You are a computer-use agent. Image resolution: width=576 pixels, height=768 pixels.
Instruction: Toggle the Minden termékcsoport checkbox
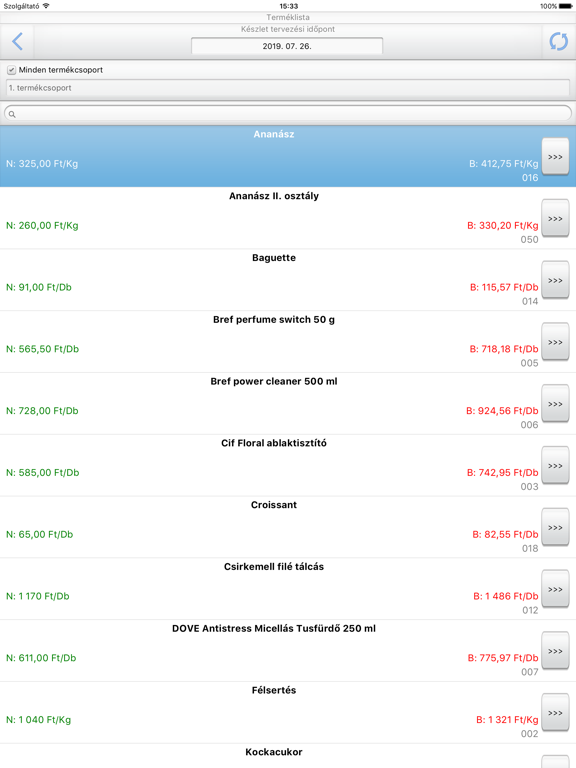pyautogui.click(x=11, y=70)
